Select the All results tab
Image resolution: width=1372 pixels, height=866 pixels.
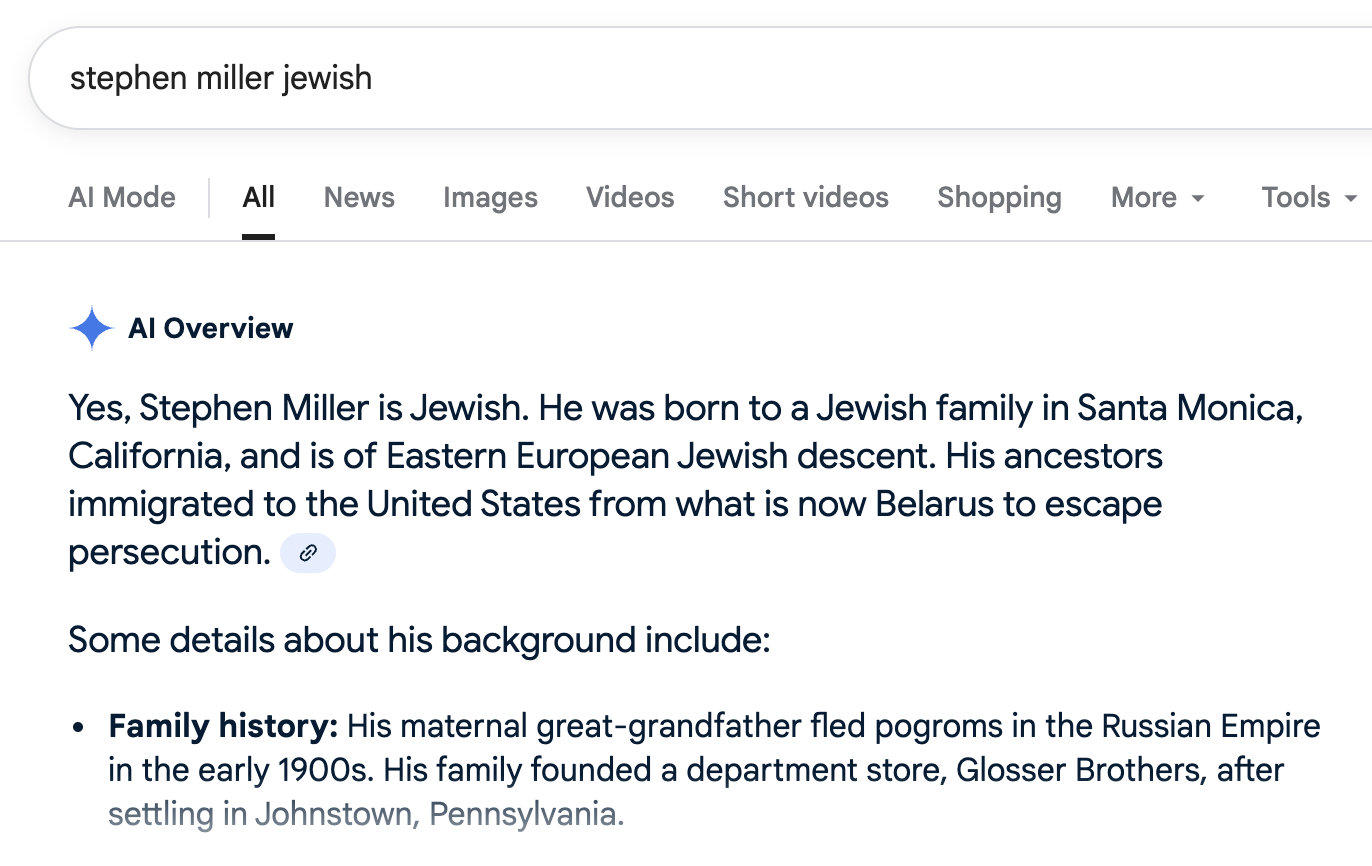[258, 198]
